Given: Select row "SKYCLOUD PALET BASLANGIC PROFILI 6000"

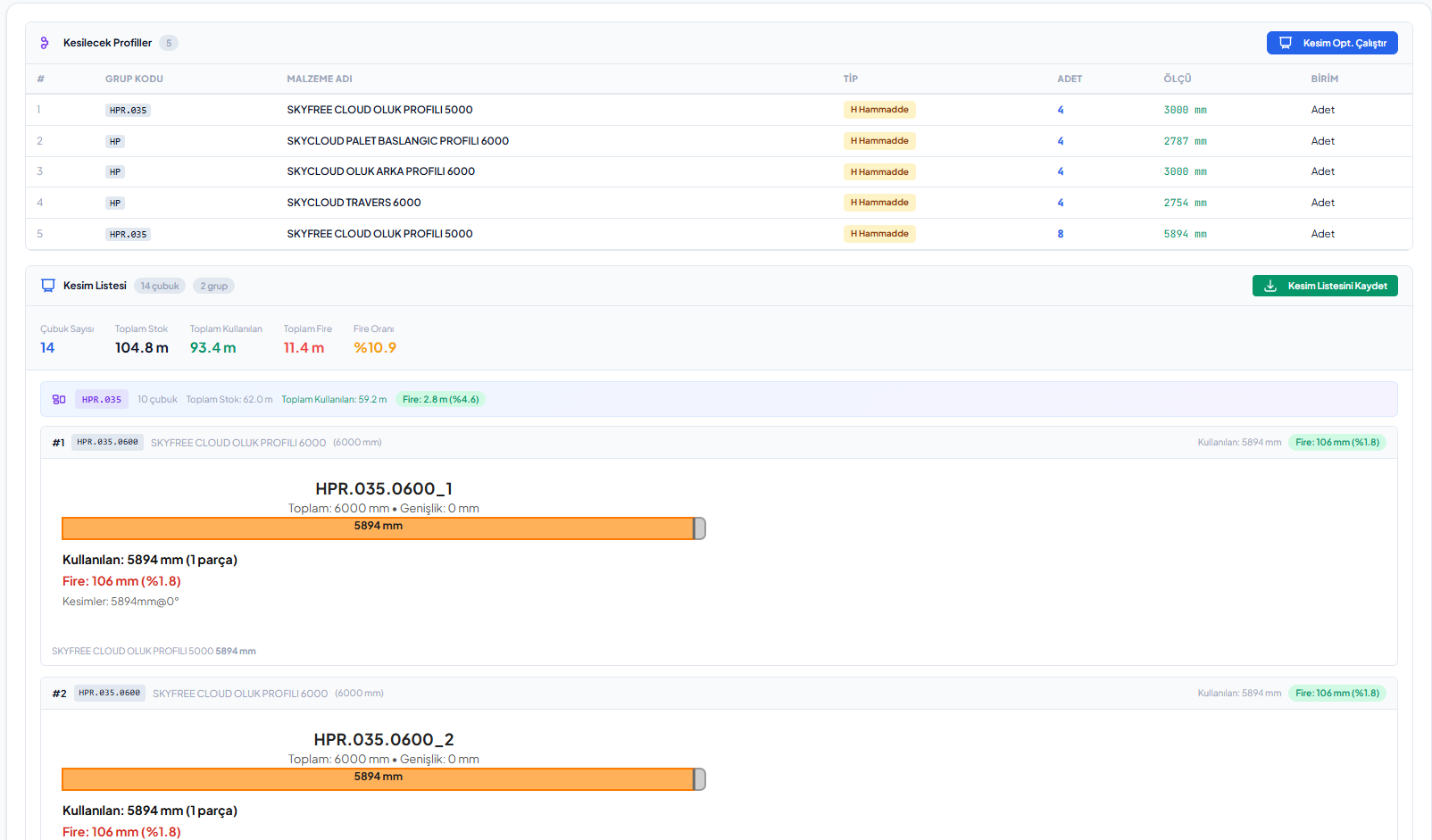Looking at the screenshot, I should click(719, 141).
